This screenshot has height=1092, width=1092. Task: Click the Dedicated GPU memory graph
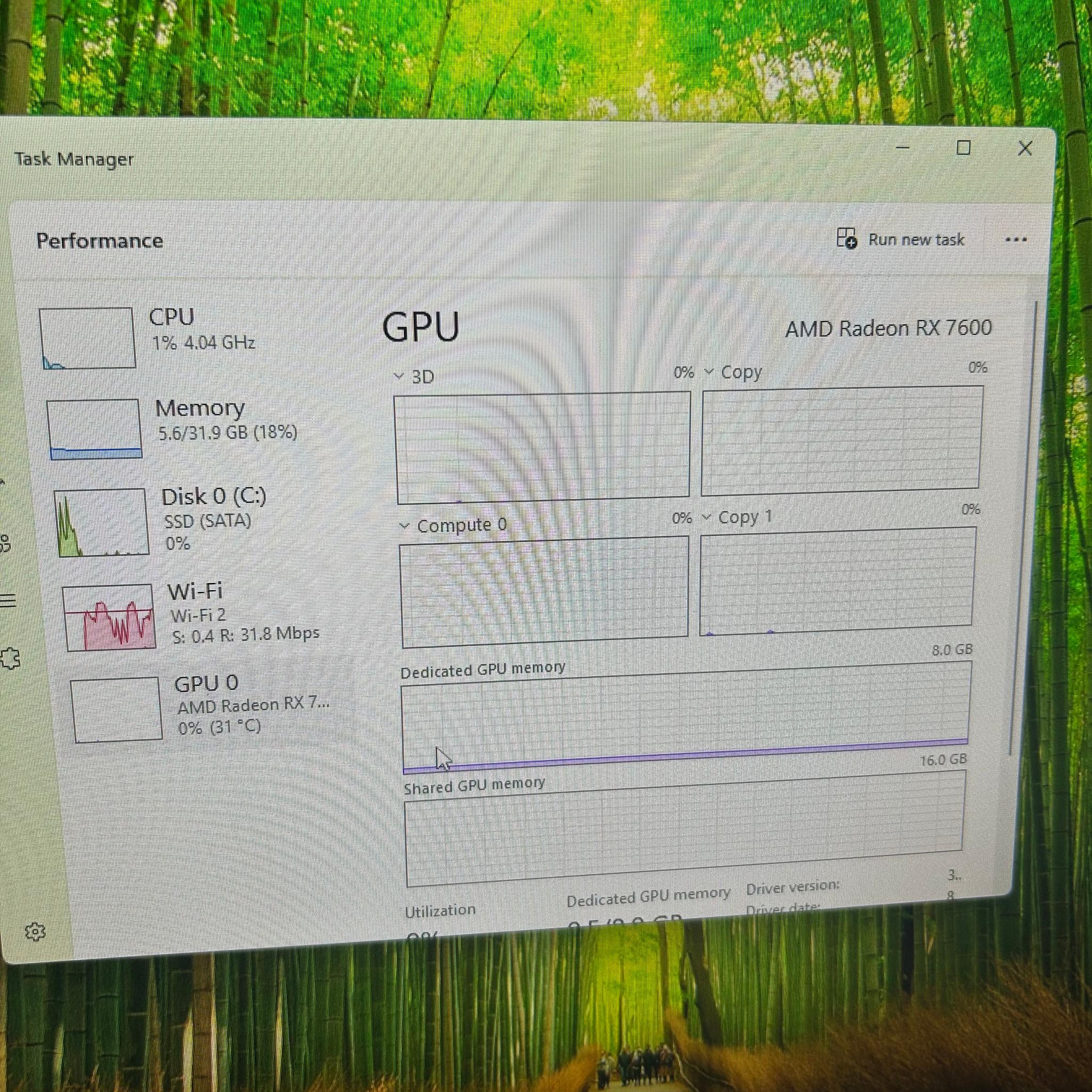point(686,718)
